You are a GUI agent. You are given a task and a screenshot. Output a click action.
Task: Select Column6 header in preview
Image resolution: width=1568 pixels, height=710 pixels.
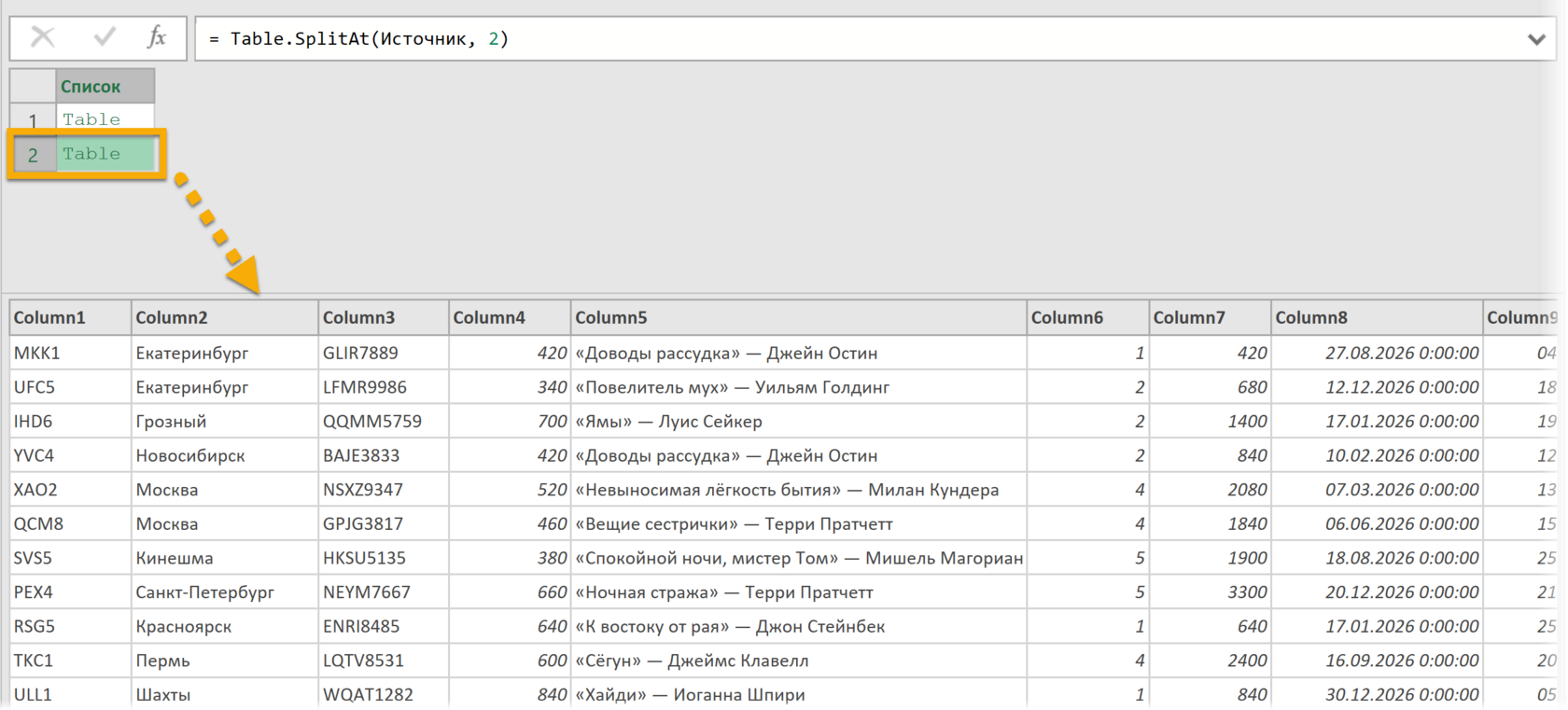pyautogui.click(x=1088, y=317)
